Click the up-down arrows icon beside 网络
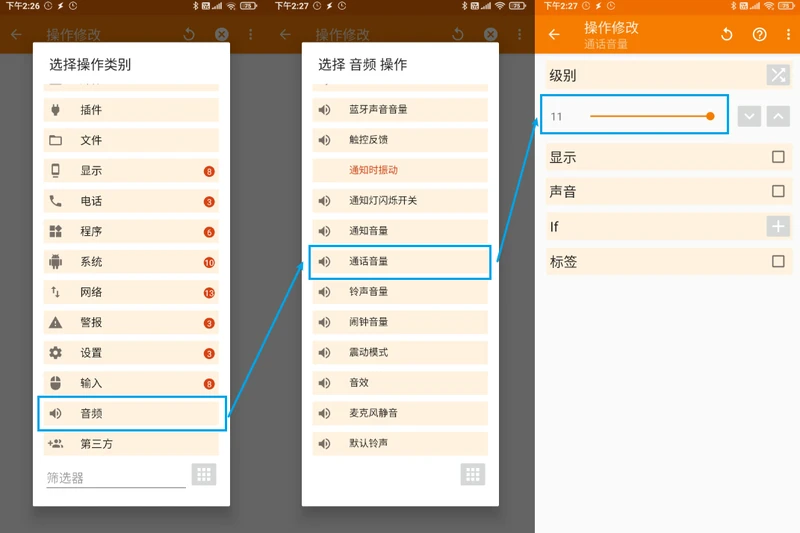Screen dimensions: 800x533 click(x=56, y=292)
